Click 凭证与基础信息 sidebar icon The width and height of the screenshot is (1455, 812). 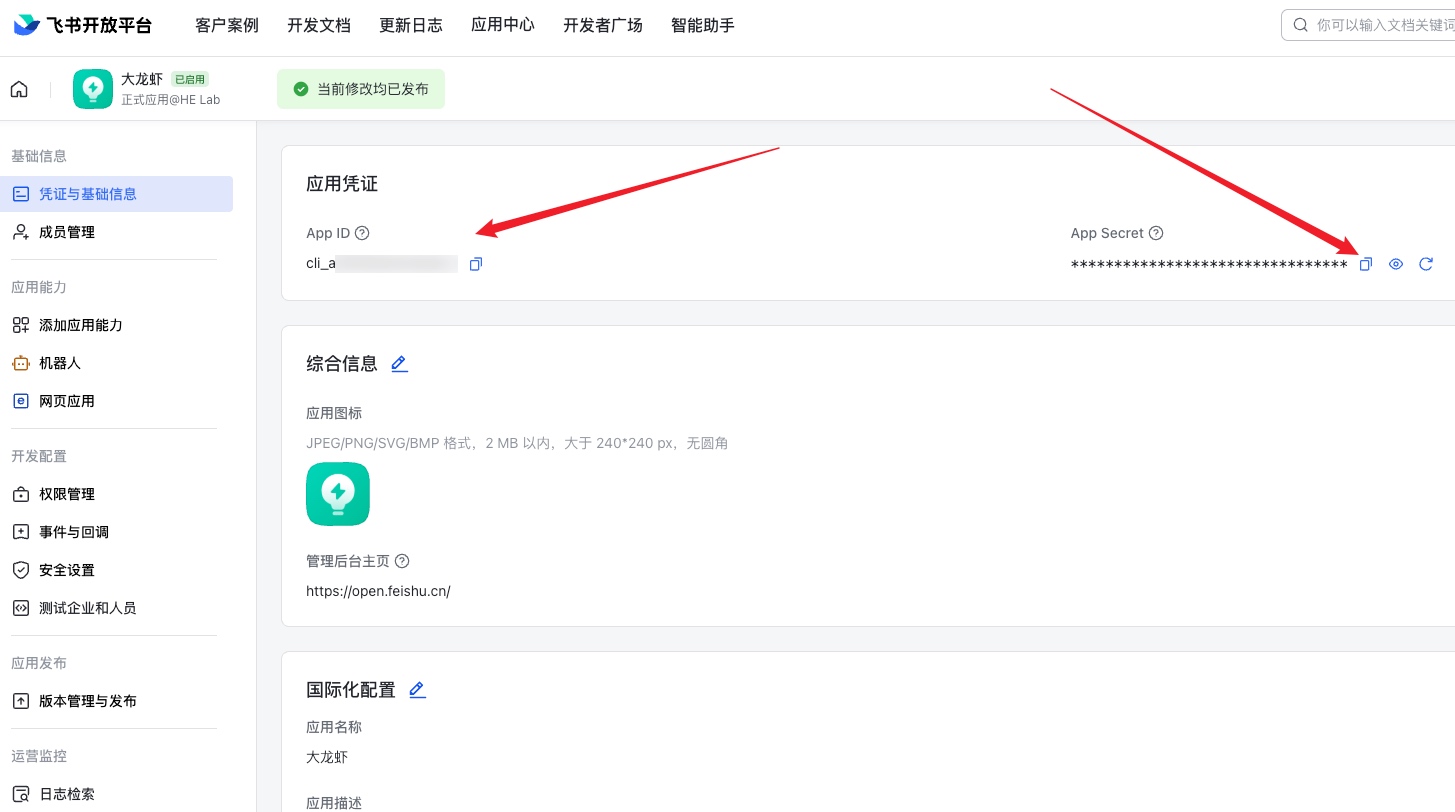20,194
